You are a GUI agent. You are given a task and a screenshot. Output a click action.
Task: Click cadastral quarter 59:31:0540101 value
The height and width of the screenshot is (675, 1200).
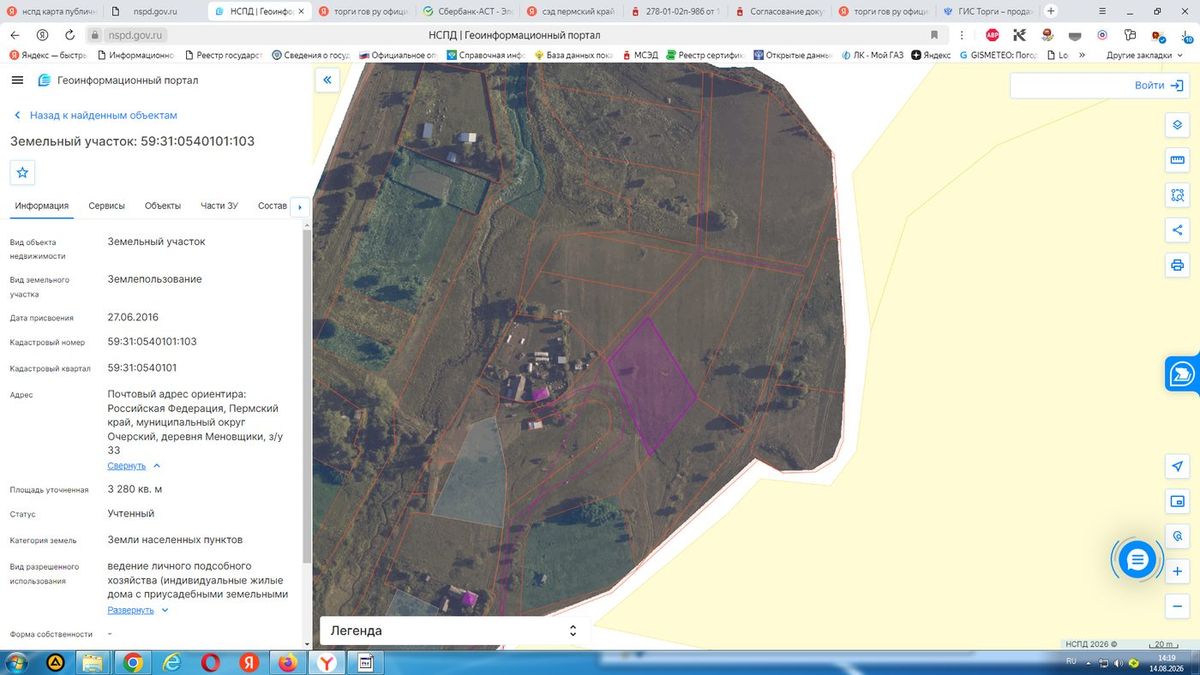(x=142, y=368)
